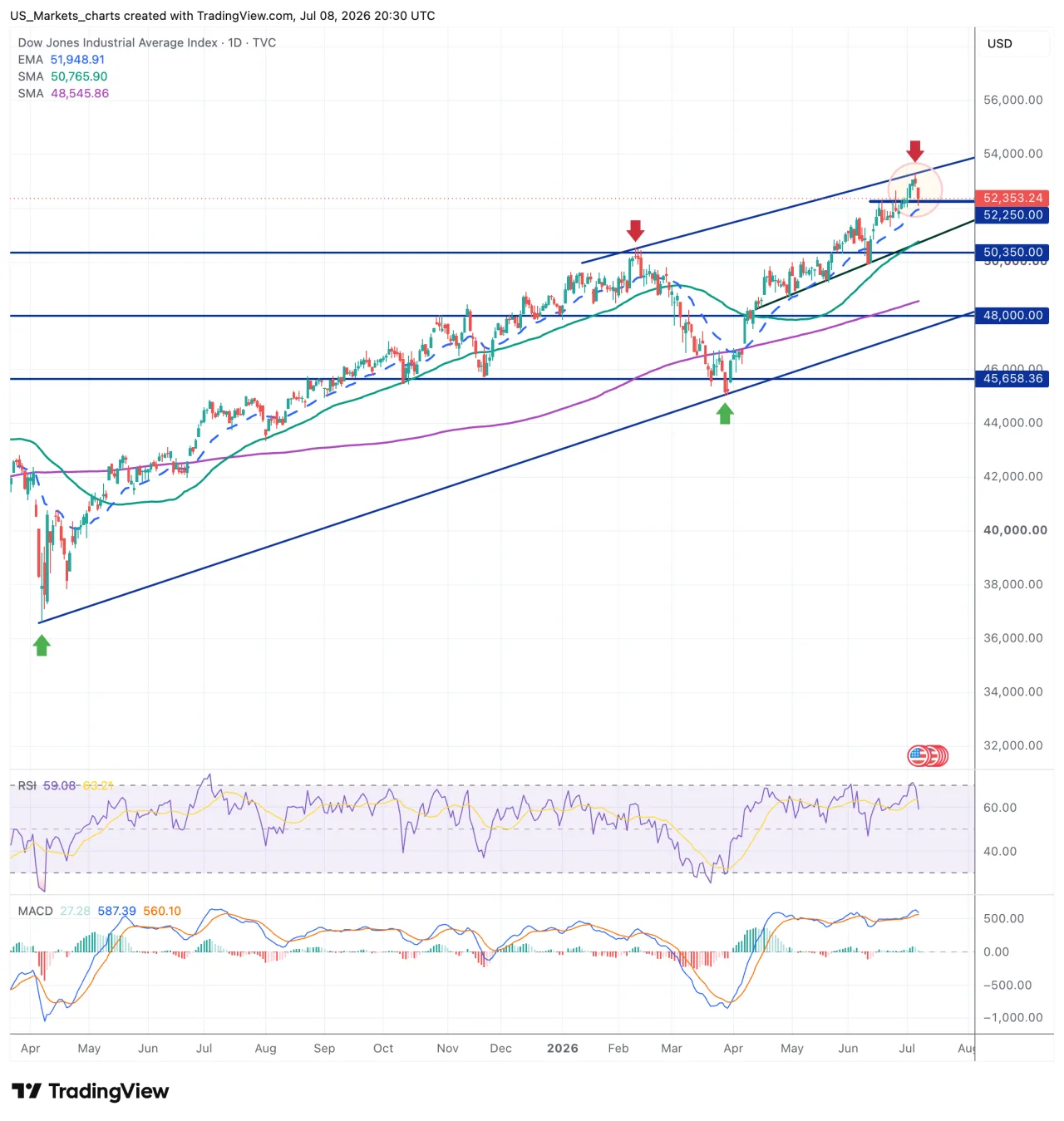This screenshot has height=1121, width=1064.
Task: Click the RSI axis value 60.00
Action: pos(1000,808)
